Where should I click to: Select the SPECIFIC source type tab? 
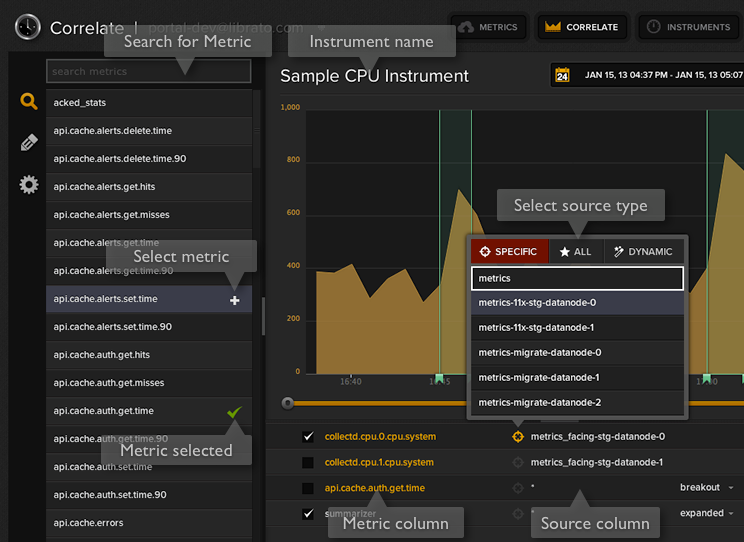(509, 252)
